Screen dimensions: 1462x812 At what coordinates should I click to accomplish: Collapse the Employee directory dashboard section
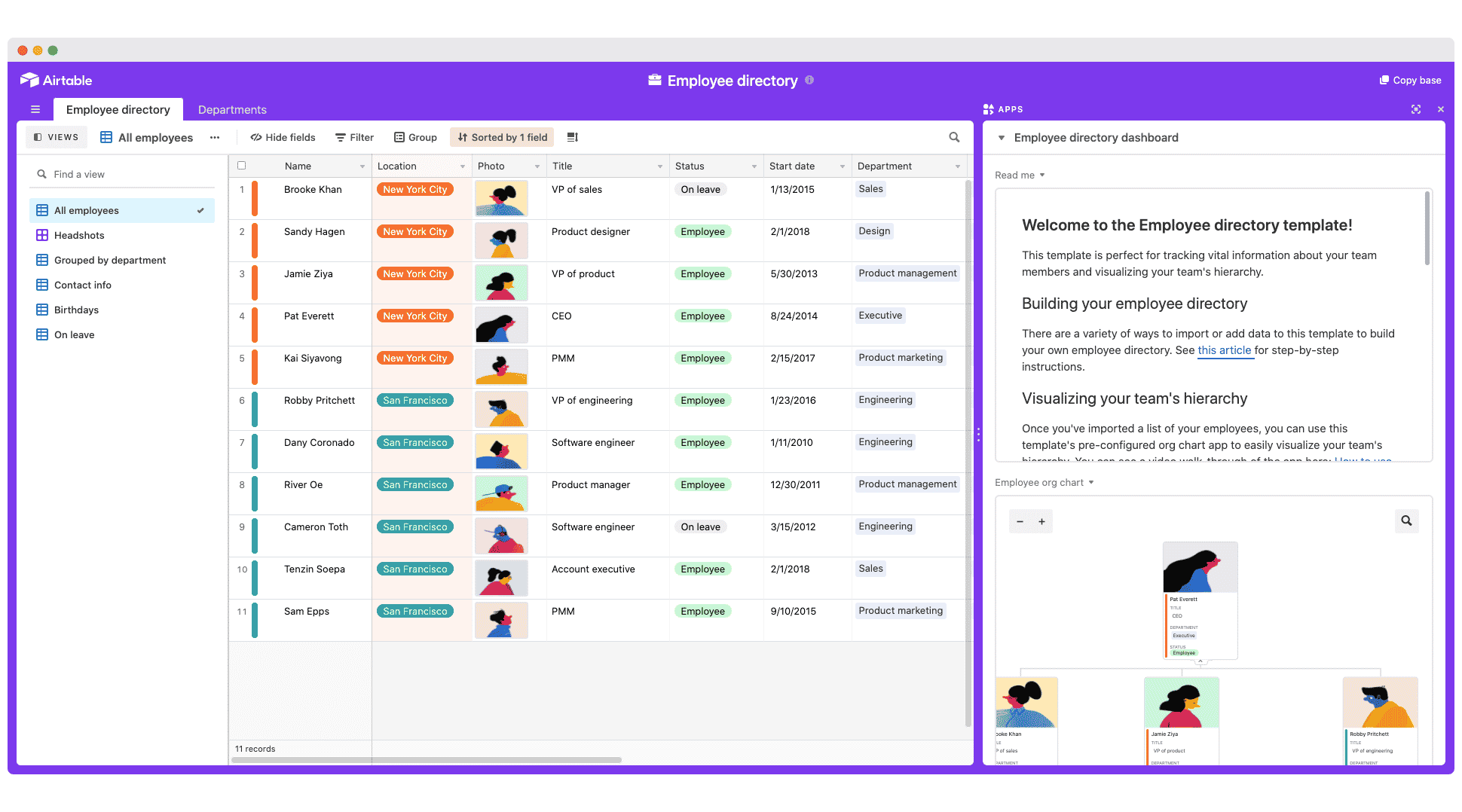1001,137
